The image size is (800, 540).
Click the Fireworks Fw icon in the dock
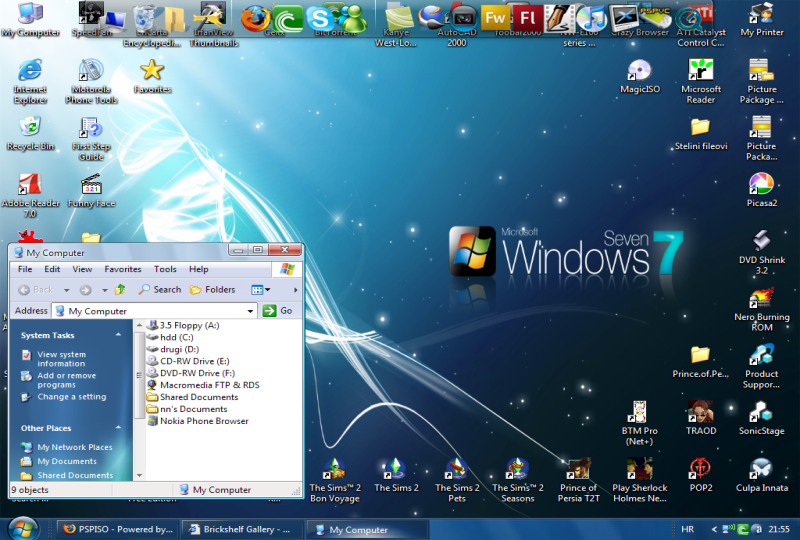click(x=495, y=18)
